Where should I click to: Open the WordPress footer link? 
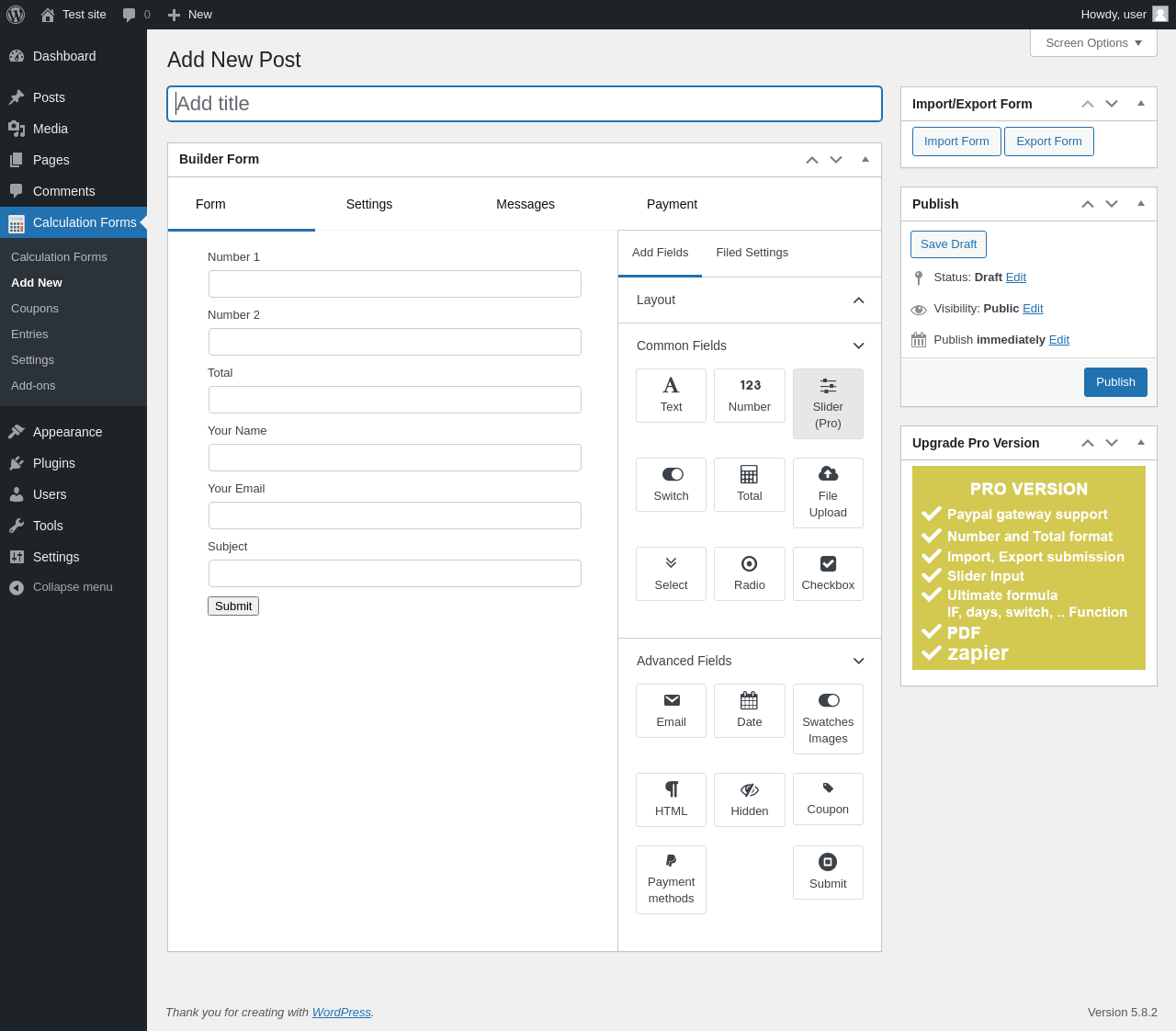point(342,1012)
